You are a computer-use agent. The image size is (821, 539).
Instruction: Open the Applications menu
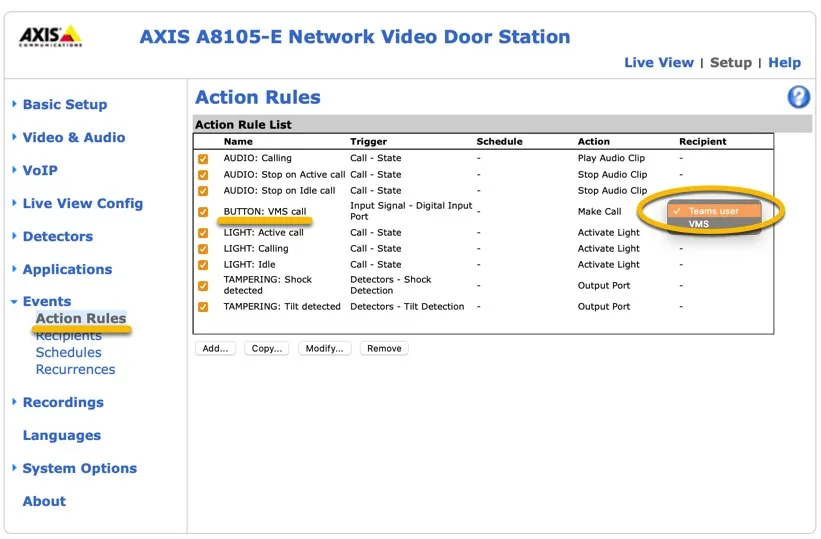coord(67,269)
